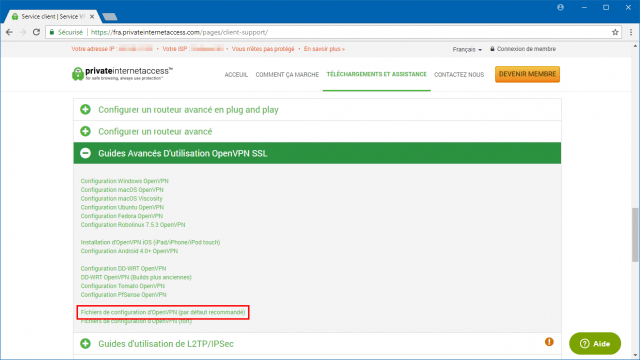Click the Private Internet Access logo

click(x=122, y=74)
